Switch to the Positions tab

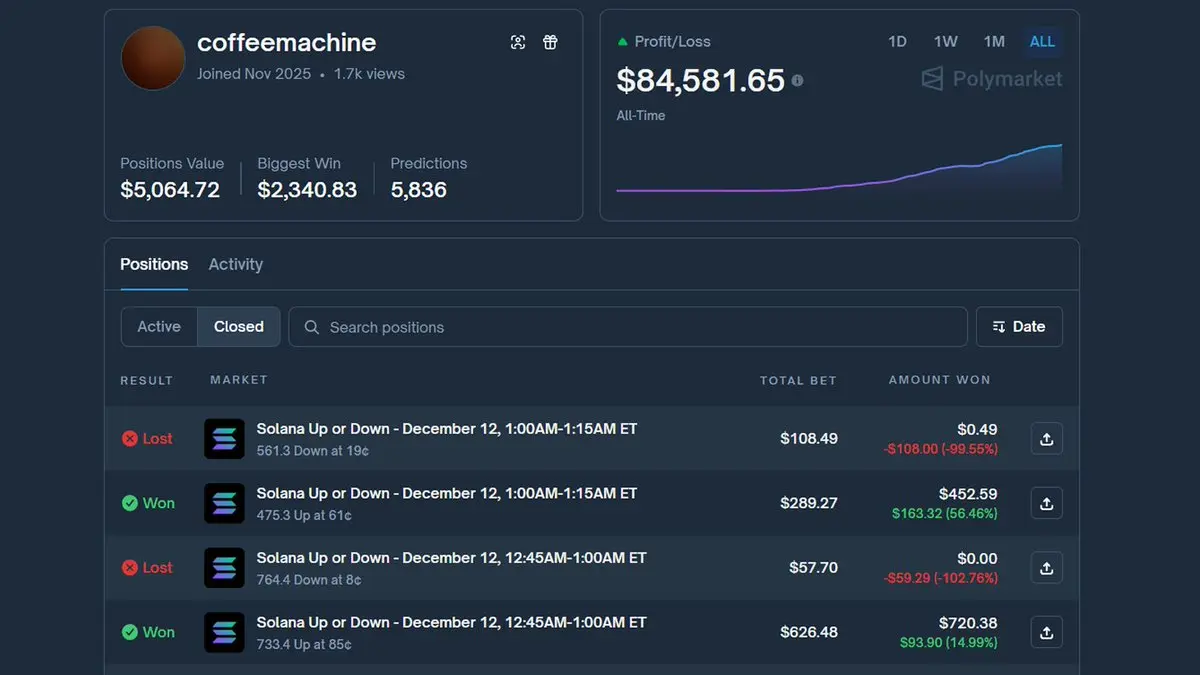coord(154,264)
